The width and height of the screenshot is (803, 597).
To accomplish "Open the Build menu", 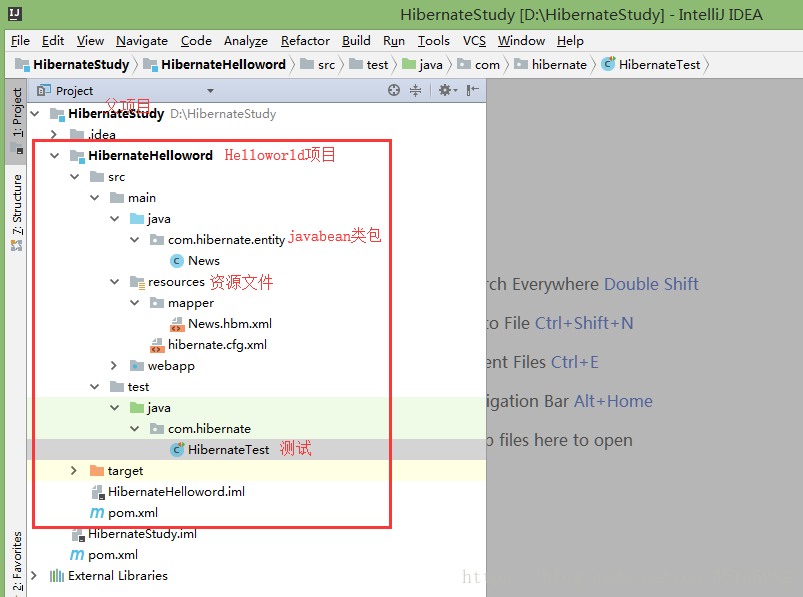I will tap(356, 40).
